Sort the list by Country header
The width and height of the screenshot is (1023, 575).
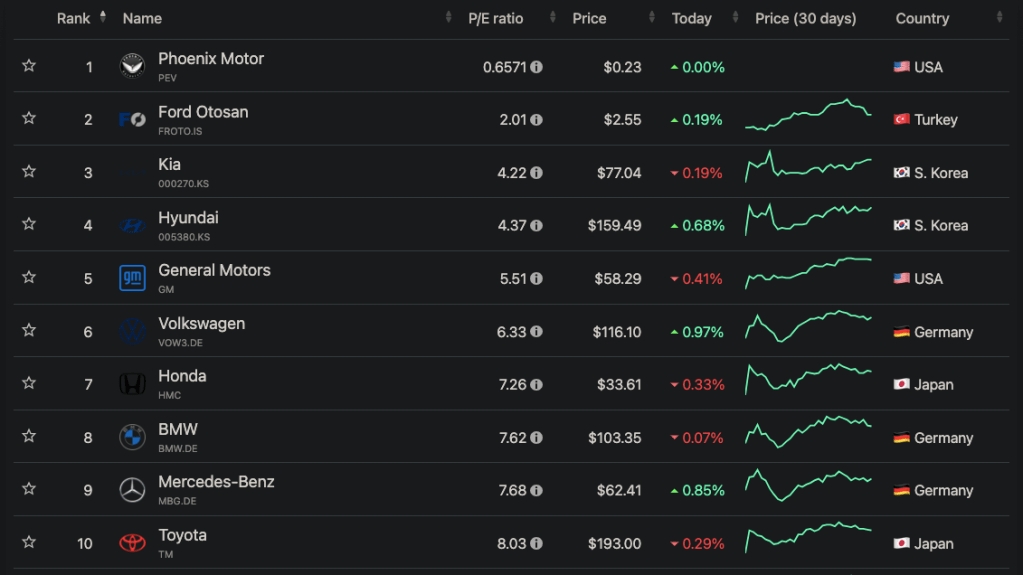click(x=922, y=18)
